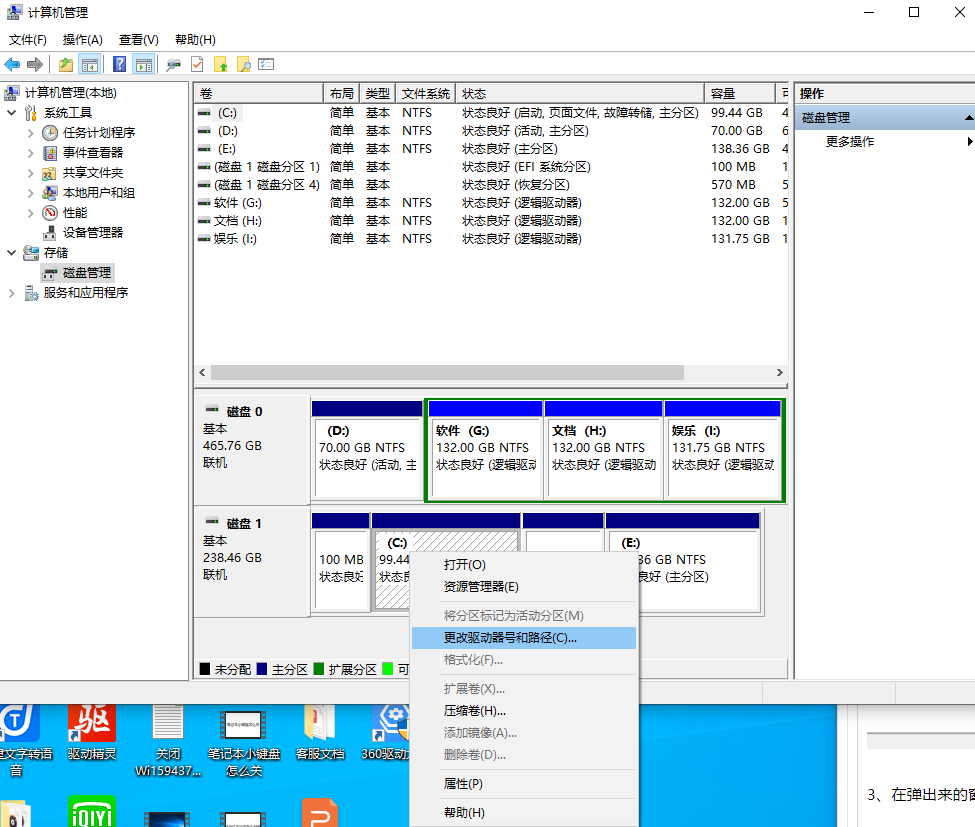Image resolution: width=975 pixels, height=827 pixels.
Task: Collapse the 系统工具 tree node
Action: [11, 113]
